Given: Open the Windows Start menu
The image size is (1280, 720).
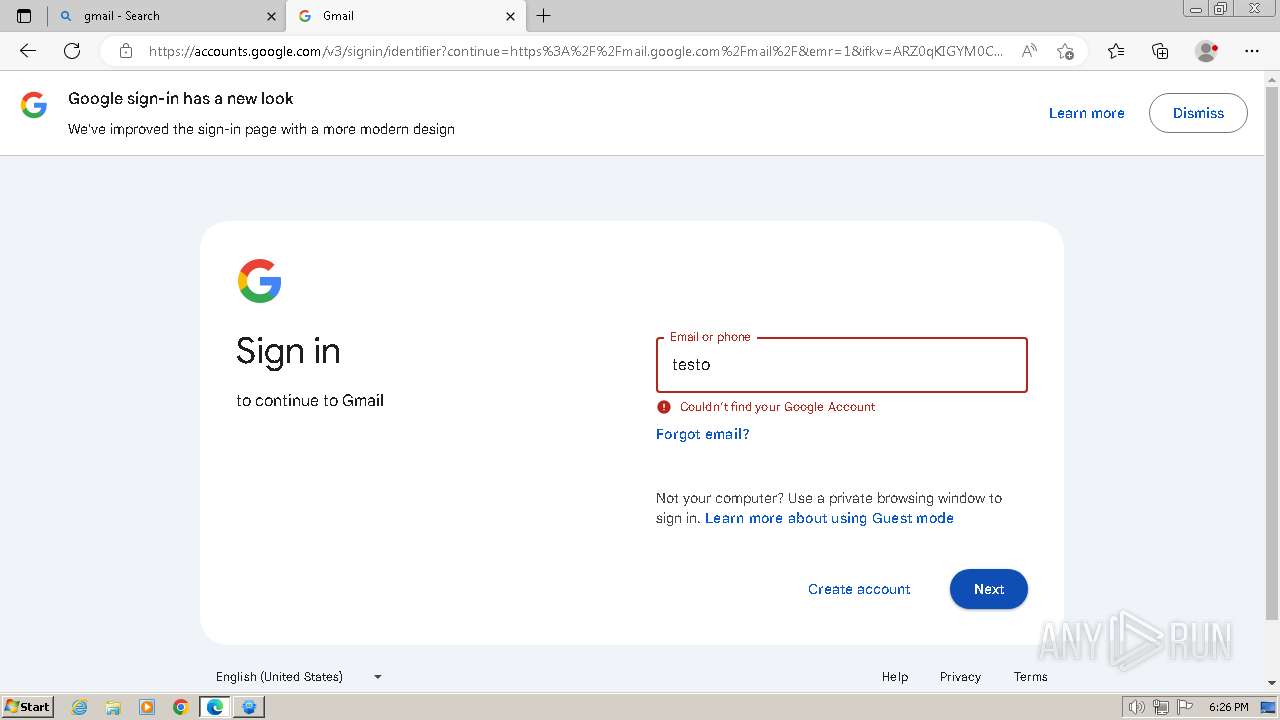Looking at the screenshot, I should (27, 707).
